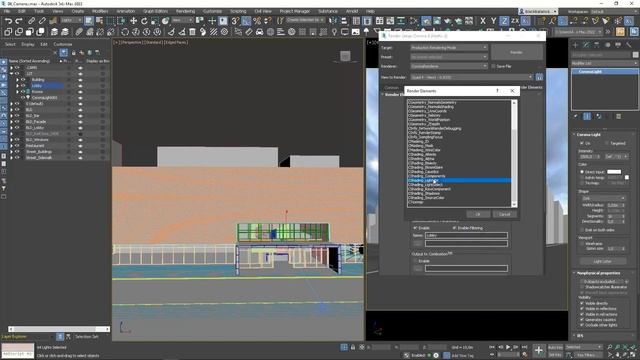Open the Customize menu in scene explorer
640x360 pixels.
pos(63,44)
